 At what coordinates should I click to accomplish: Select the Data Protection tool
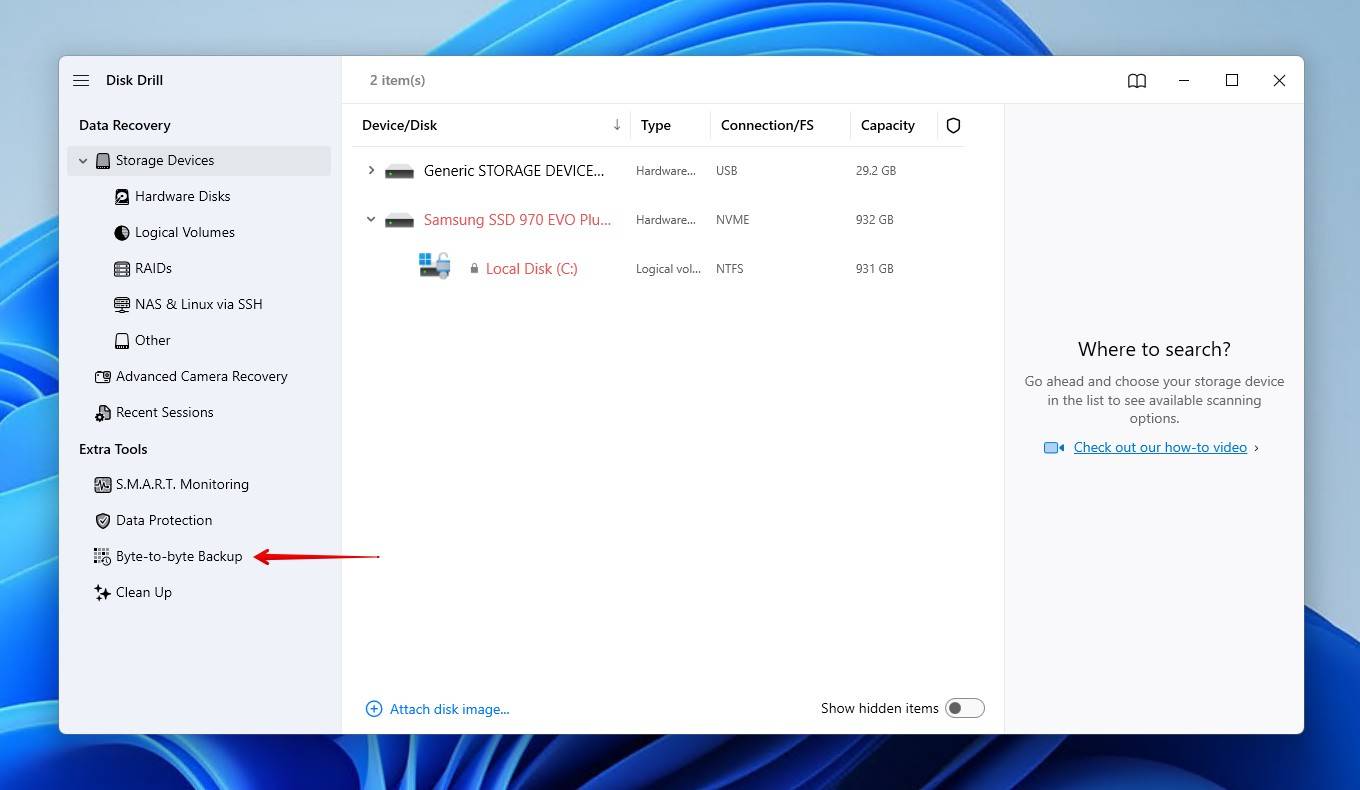click(164, 520)
